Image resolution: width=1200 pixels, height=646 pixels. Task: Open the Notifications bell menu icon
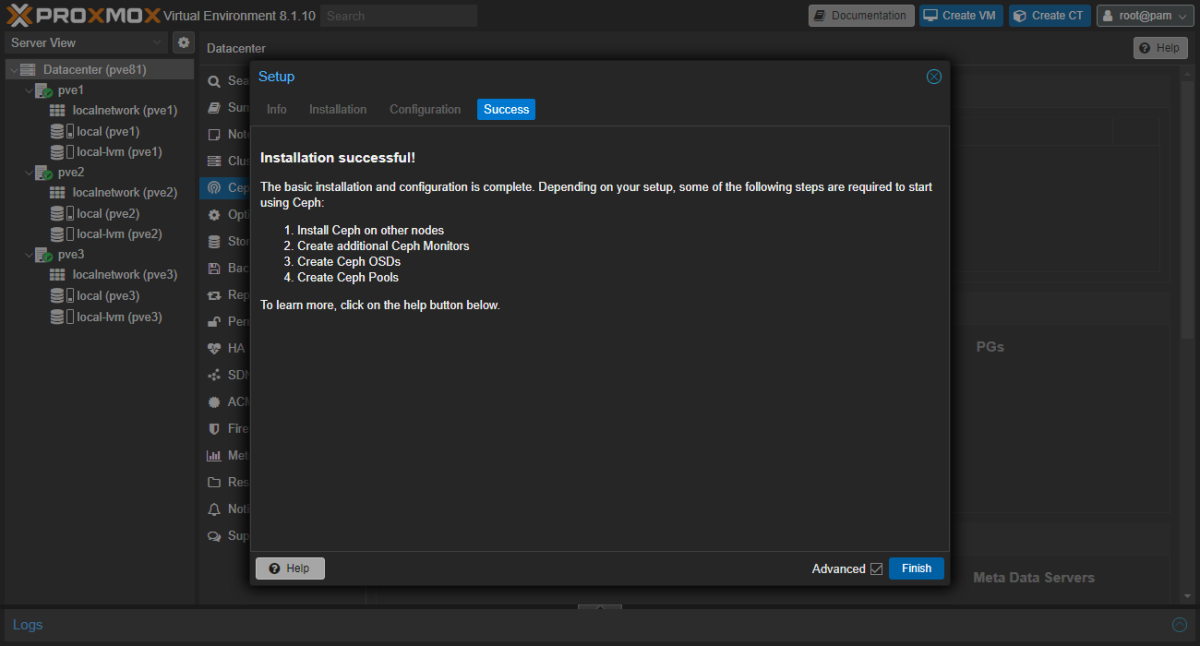point(214,509)
